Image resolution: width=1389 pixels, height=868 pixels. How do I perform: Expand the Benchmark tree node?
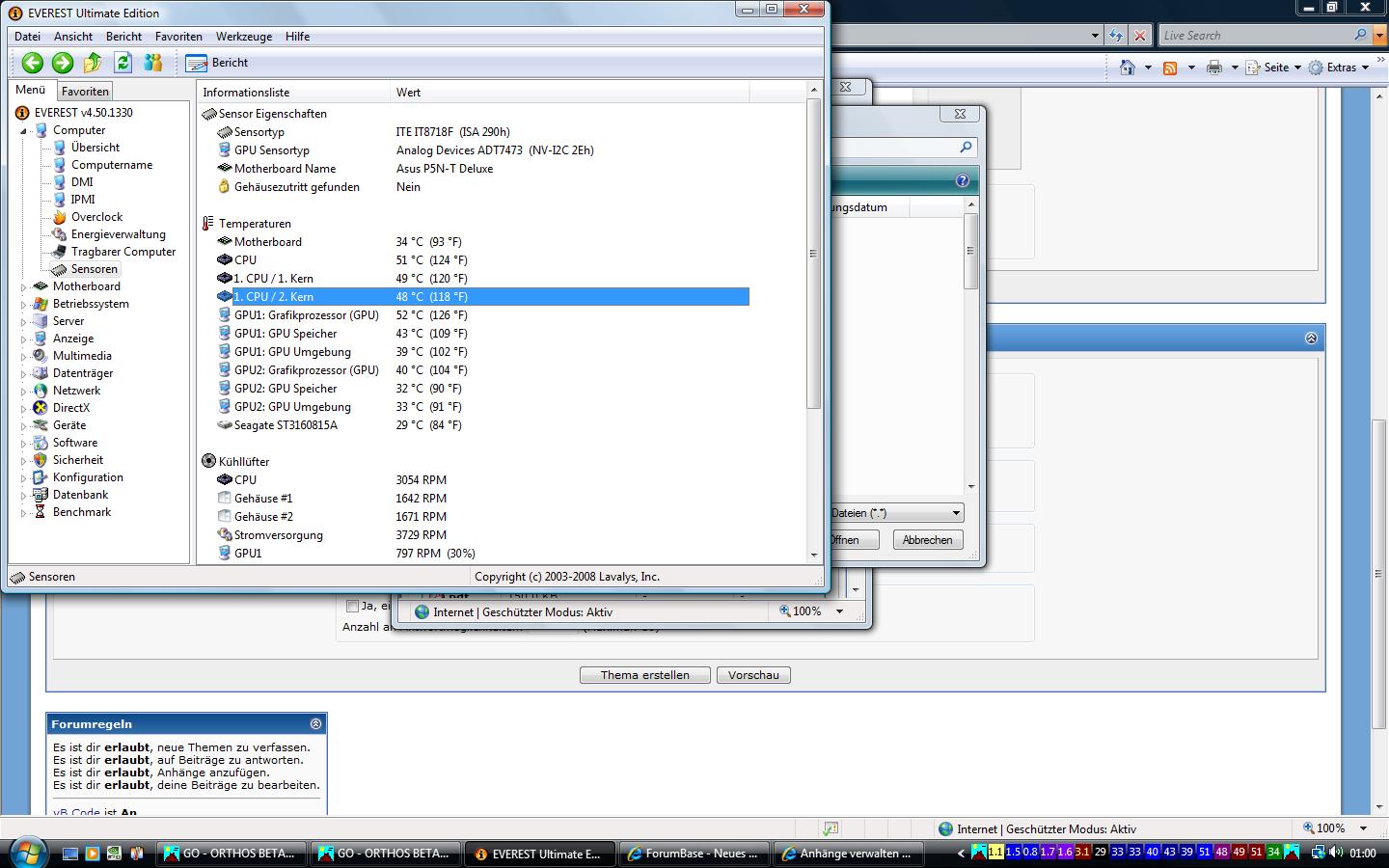pyautogui.click(x=24, y=512)
